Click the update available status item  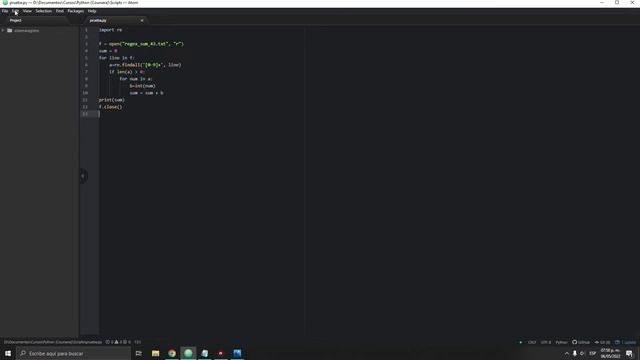(625, 342)
